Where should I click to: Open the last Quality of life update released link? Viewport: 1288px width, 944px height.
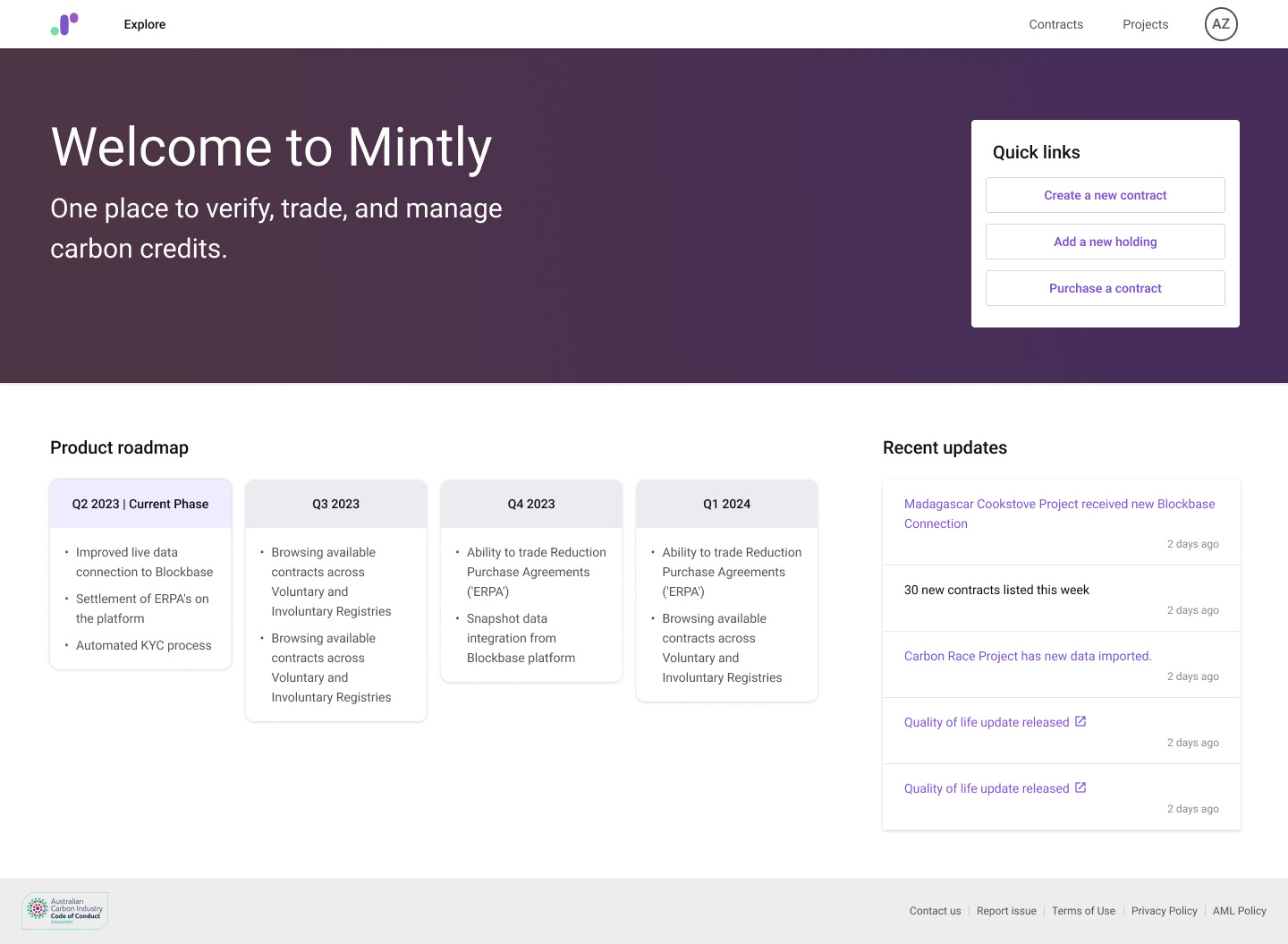tap(987, 788)
